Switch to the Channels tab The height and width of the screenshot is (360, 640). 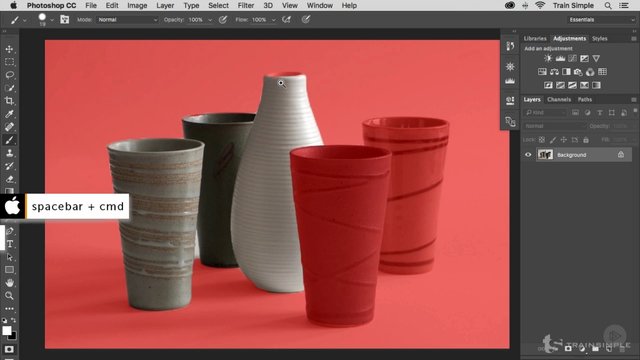click(x=559, y=100)
